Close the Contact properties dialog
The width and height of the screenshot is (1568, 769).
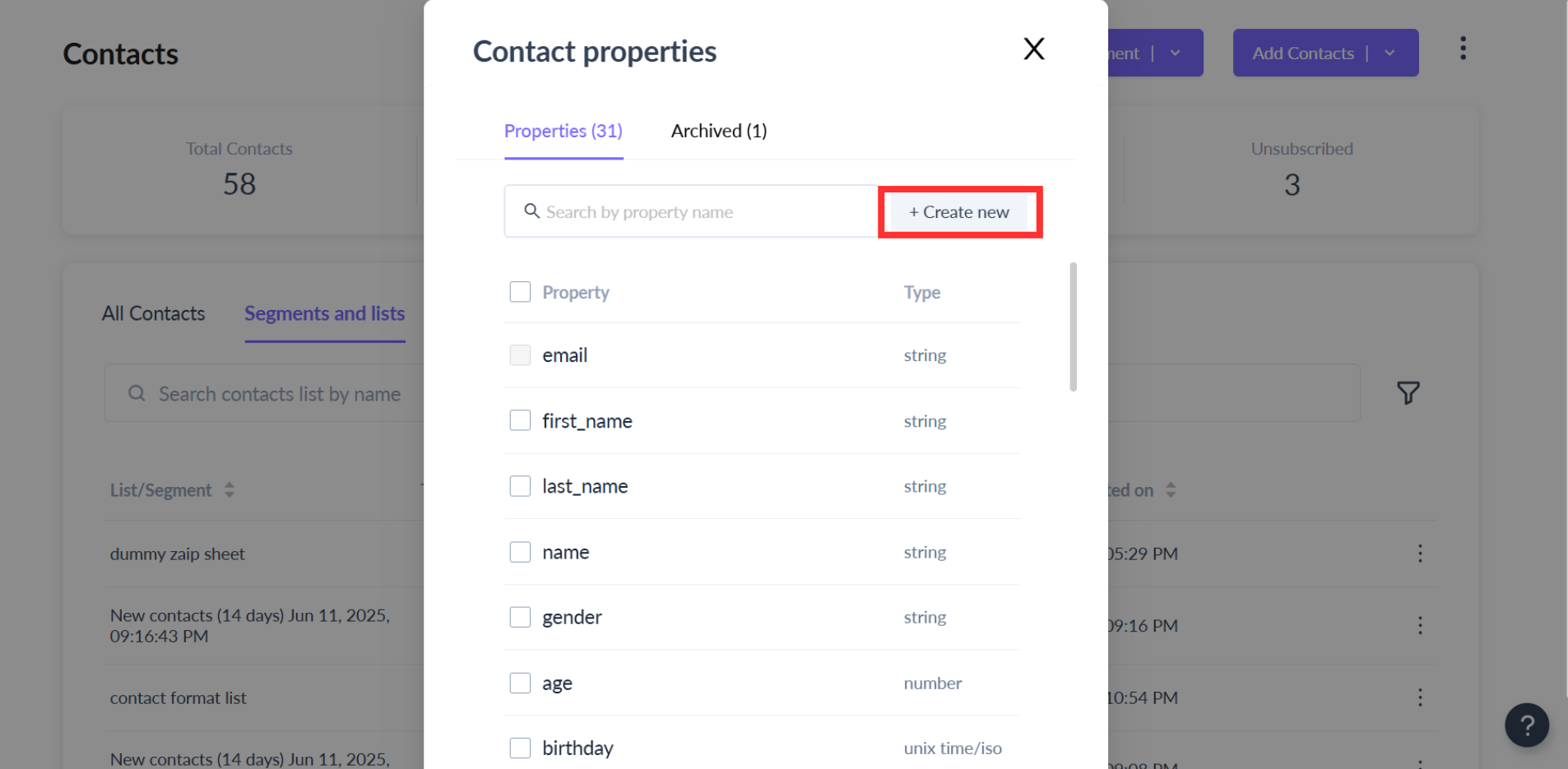click(1033, 49)
